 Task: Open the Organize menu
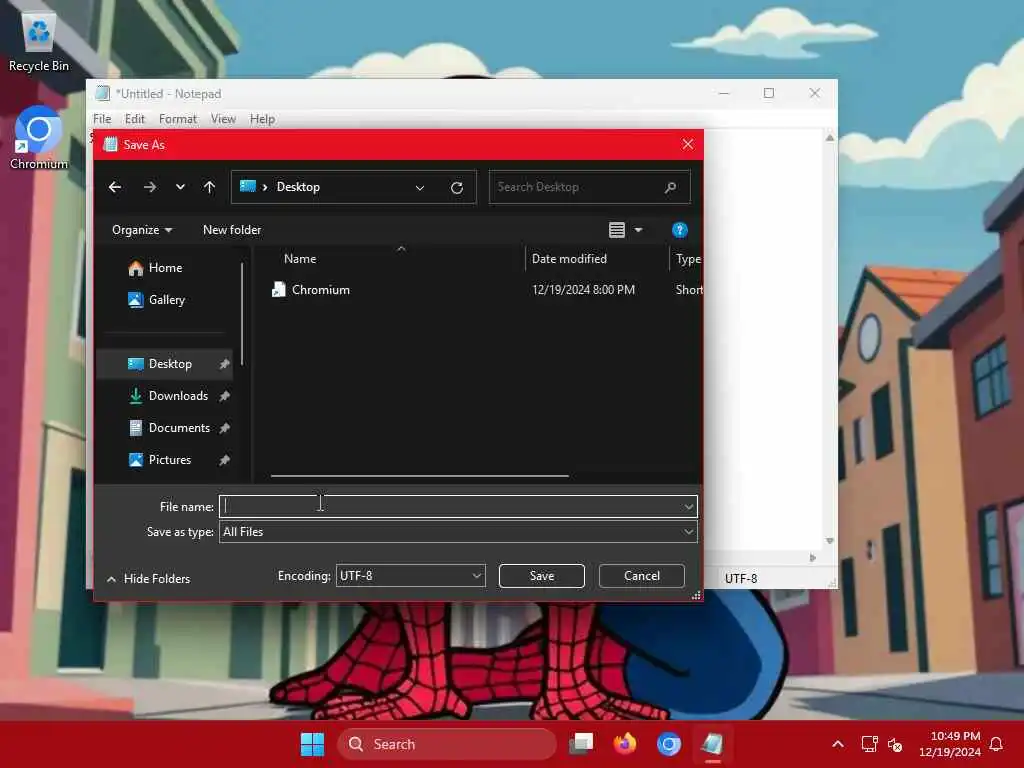click(x=142, y=230)
